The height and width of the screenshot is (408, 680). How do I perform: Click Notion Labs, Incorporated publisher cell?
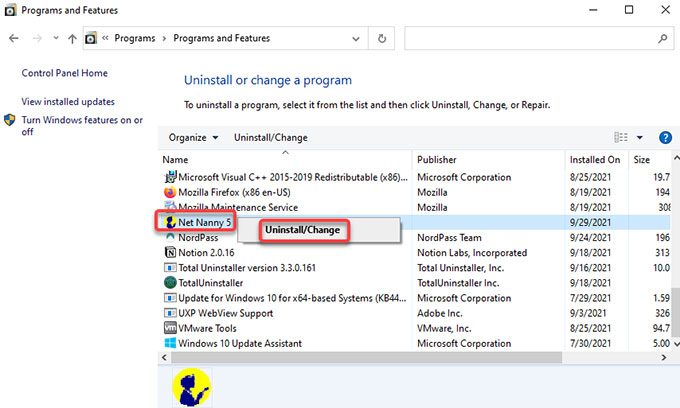[x=472, y=252]
